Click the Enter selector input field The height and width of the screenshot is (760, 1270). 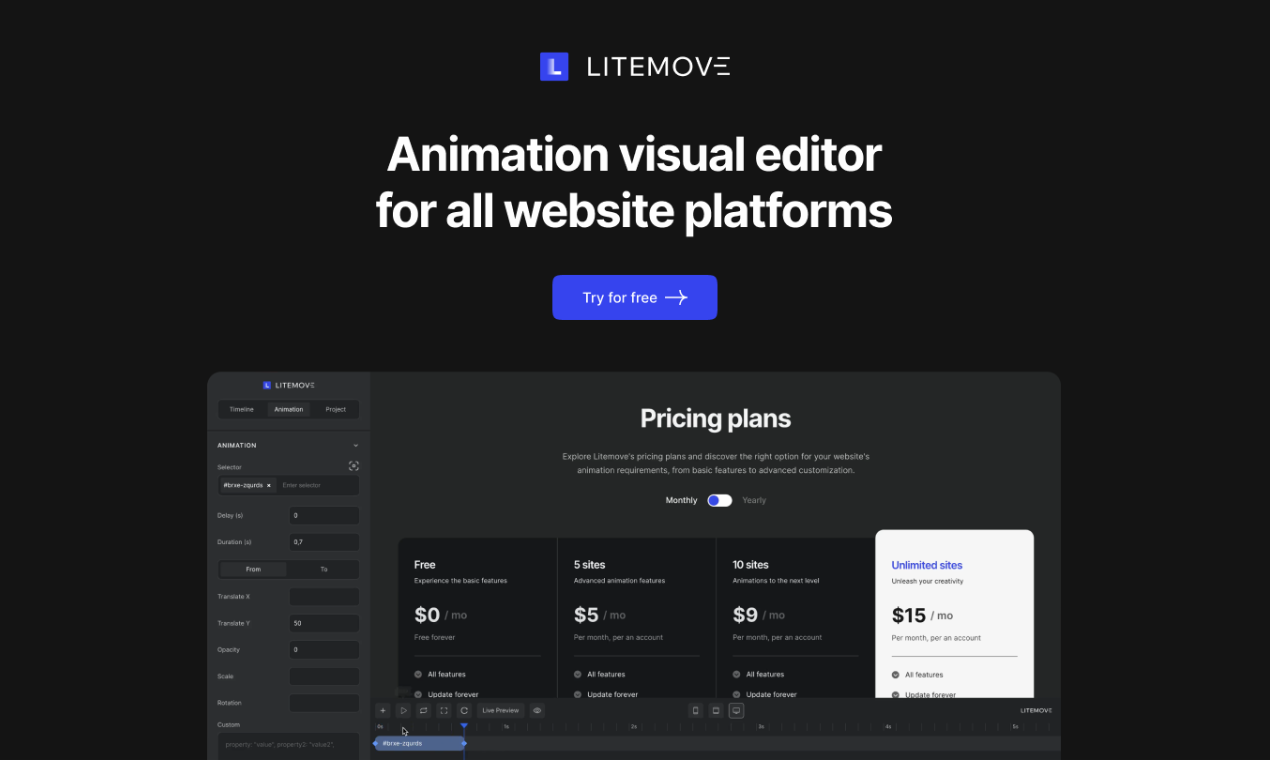[x=316, y=485]
